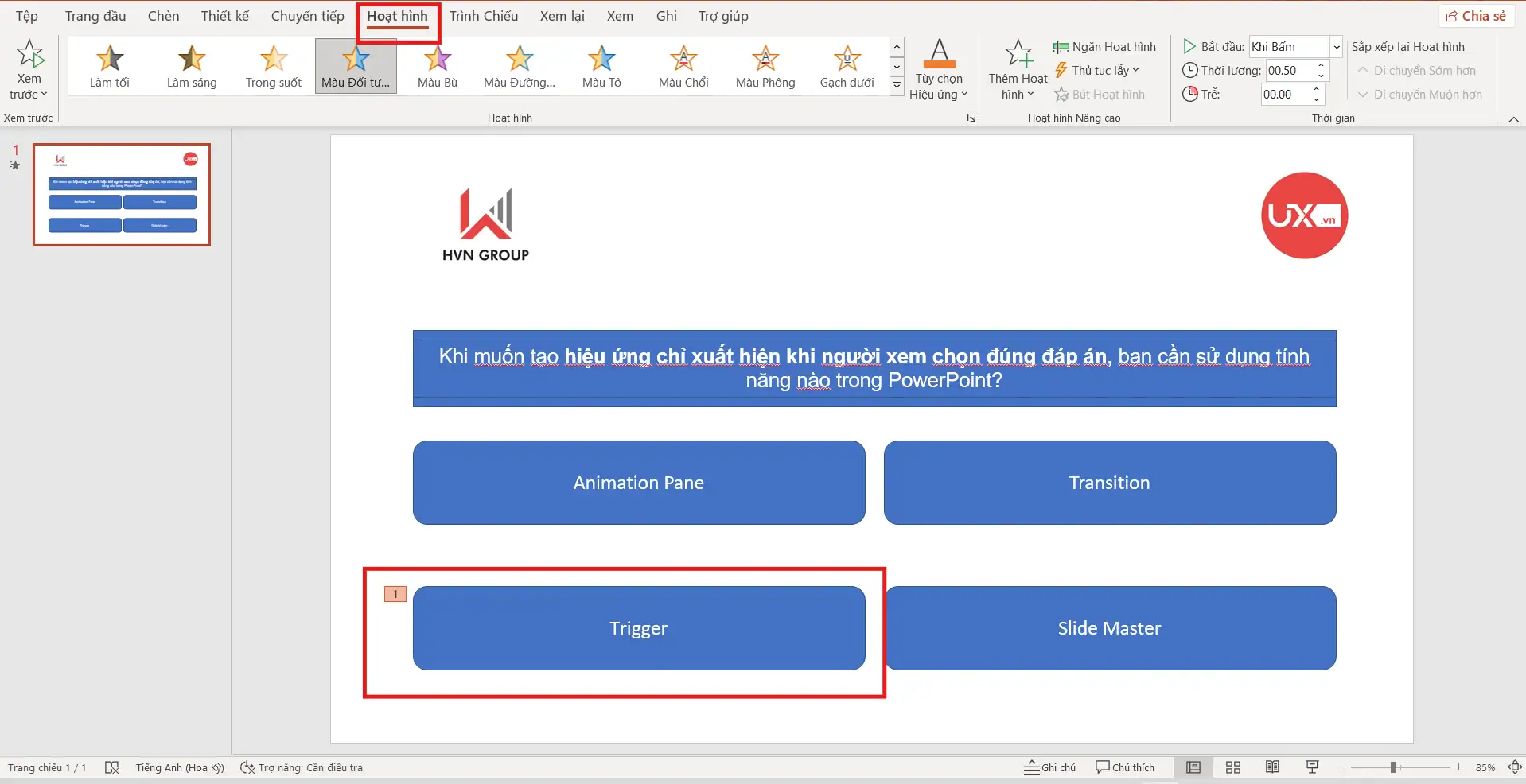
Task: Open Ngăn Hoạt hình animation pane
Action: click(x=1104, y=47)
